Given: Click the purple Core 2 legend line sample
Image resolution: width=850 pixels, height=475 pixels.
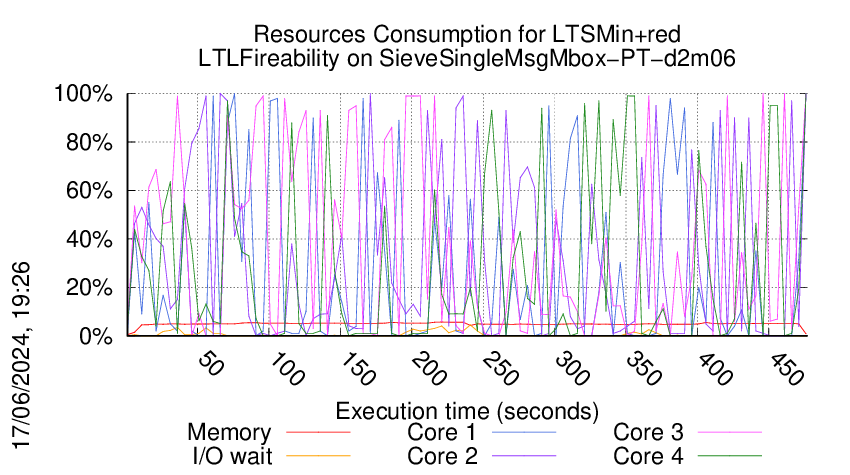Looking at the screenshot, I should pyautogui.click(x=524, y=455).
